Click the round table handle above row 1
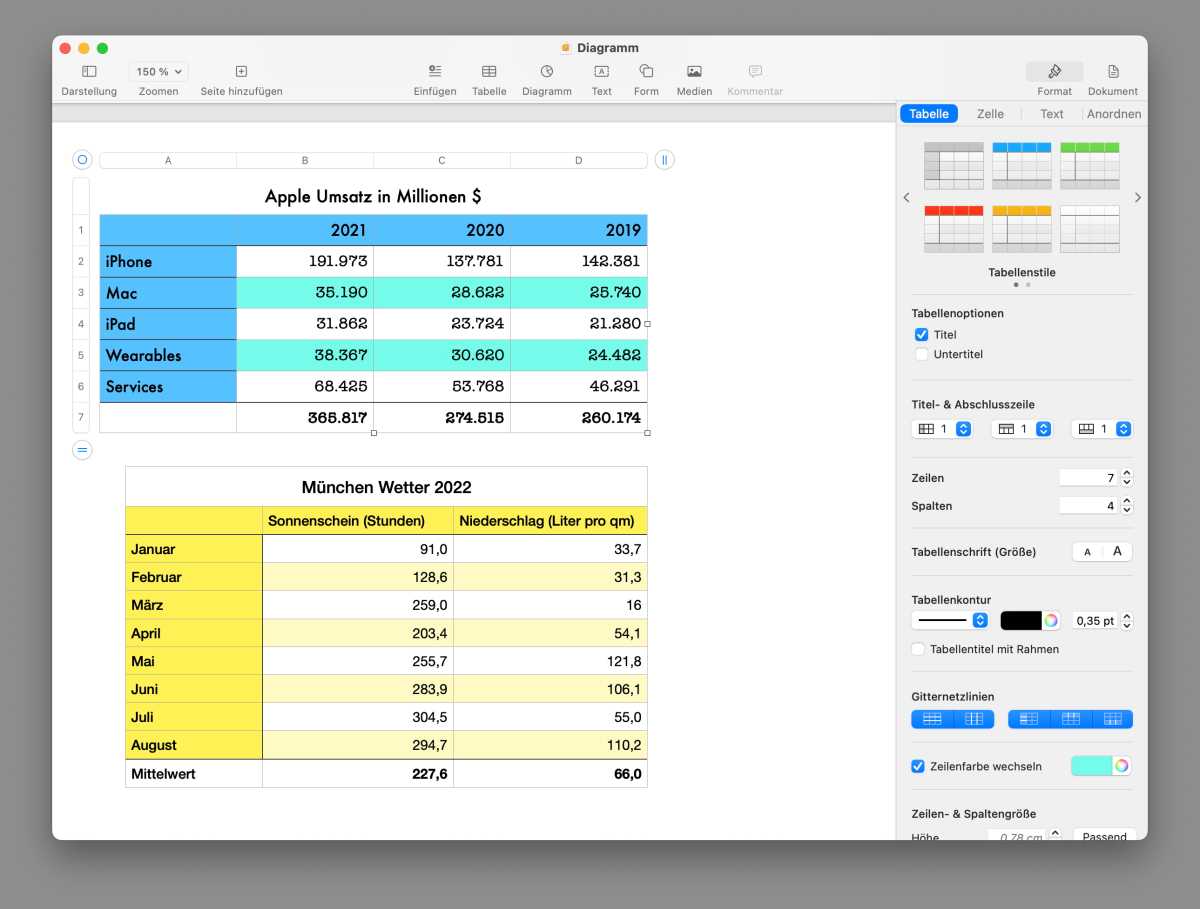Viewport: 1200px width, 909px height. [x=82, y=159]
